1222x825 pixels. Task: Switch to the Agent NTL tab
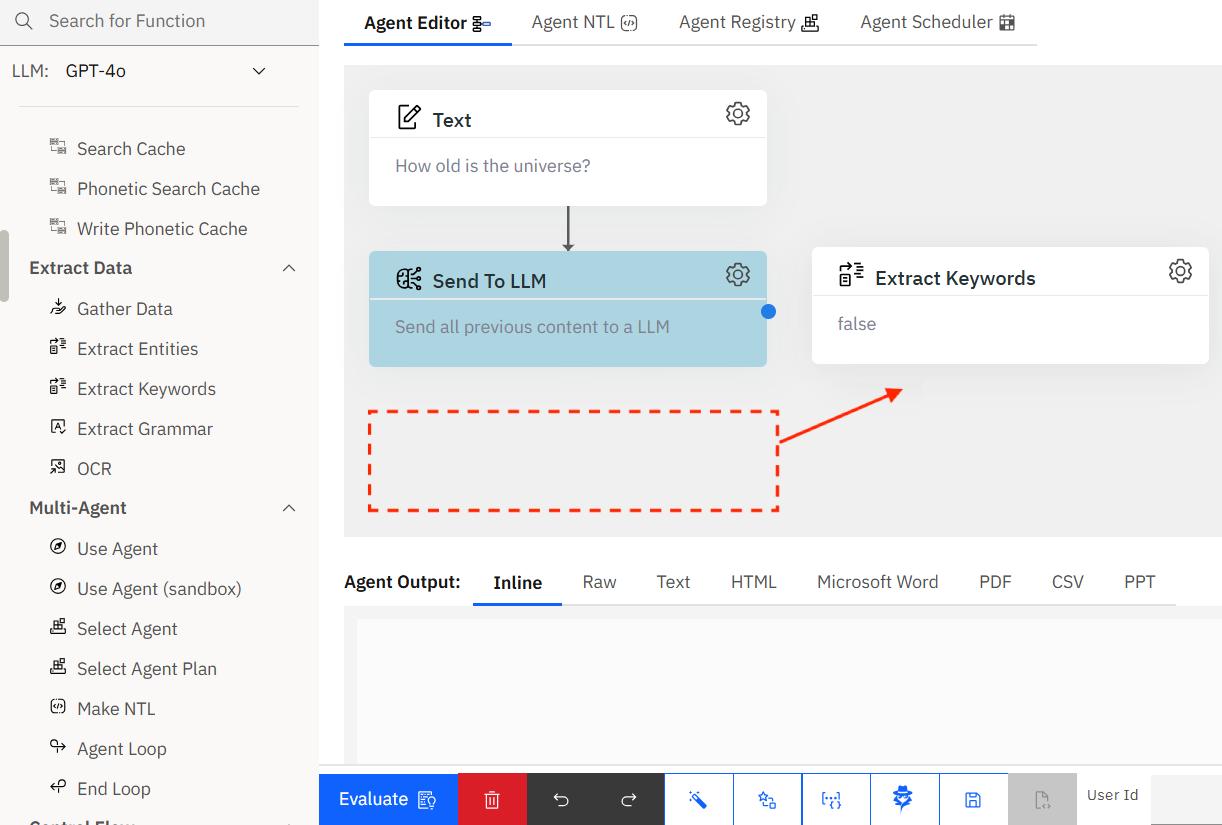585,22
